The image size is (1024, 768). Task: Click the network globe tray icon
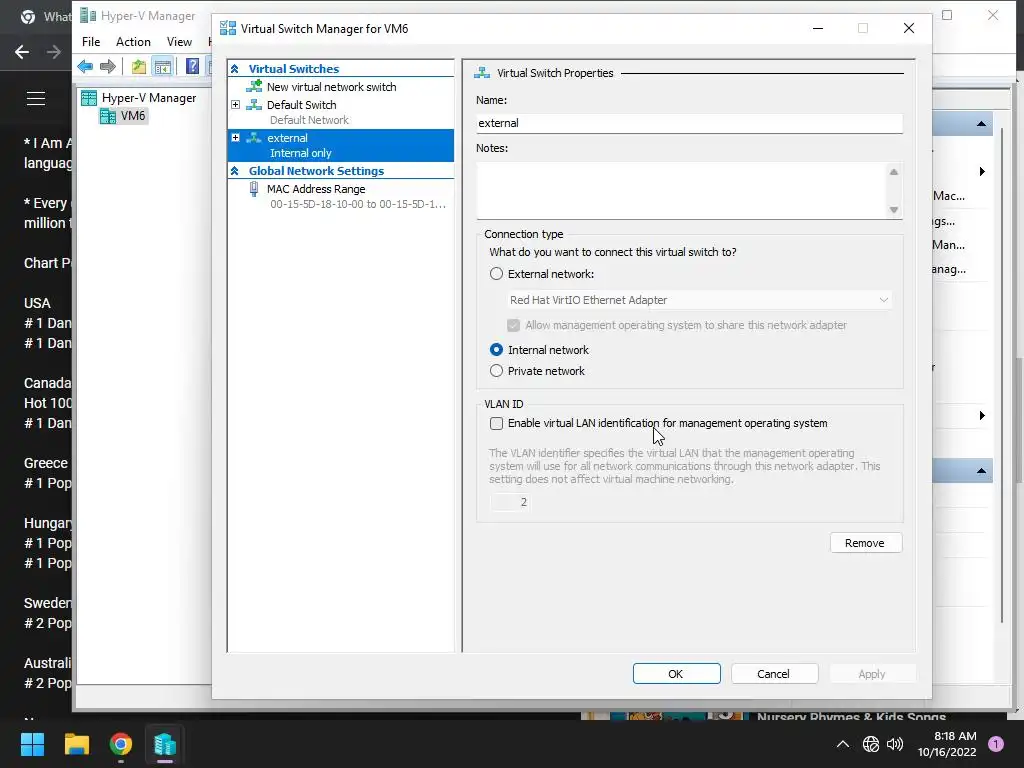pos(871,744)
